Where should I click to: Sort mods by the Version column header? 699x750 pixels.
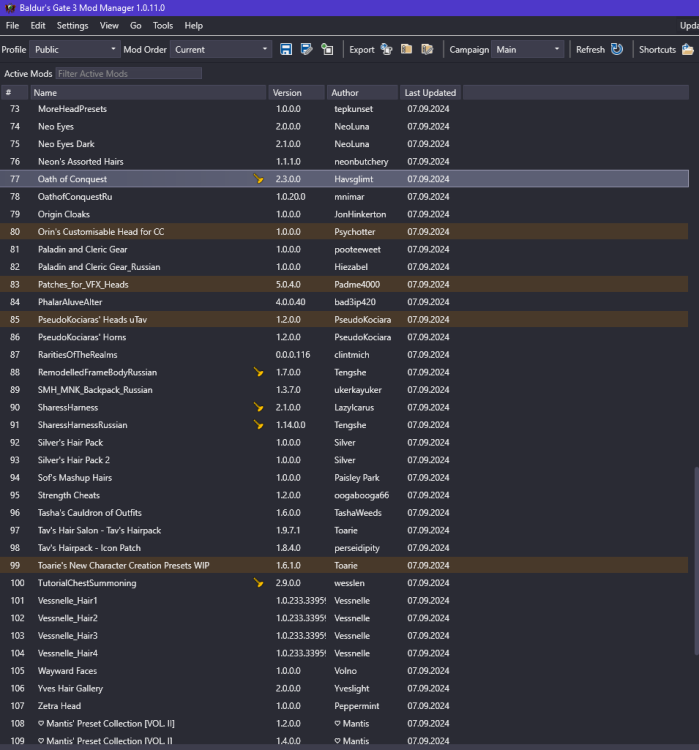click(297, 93)
